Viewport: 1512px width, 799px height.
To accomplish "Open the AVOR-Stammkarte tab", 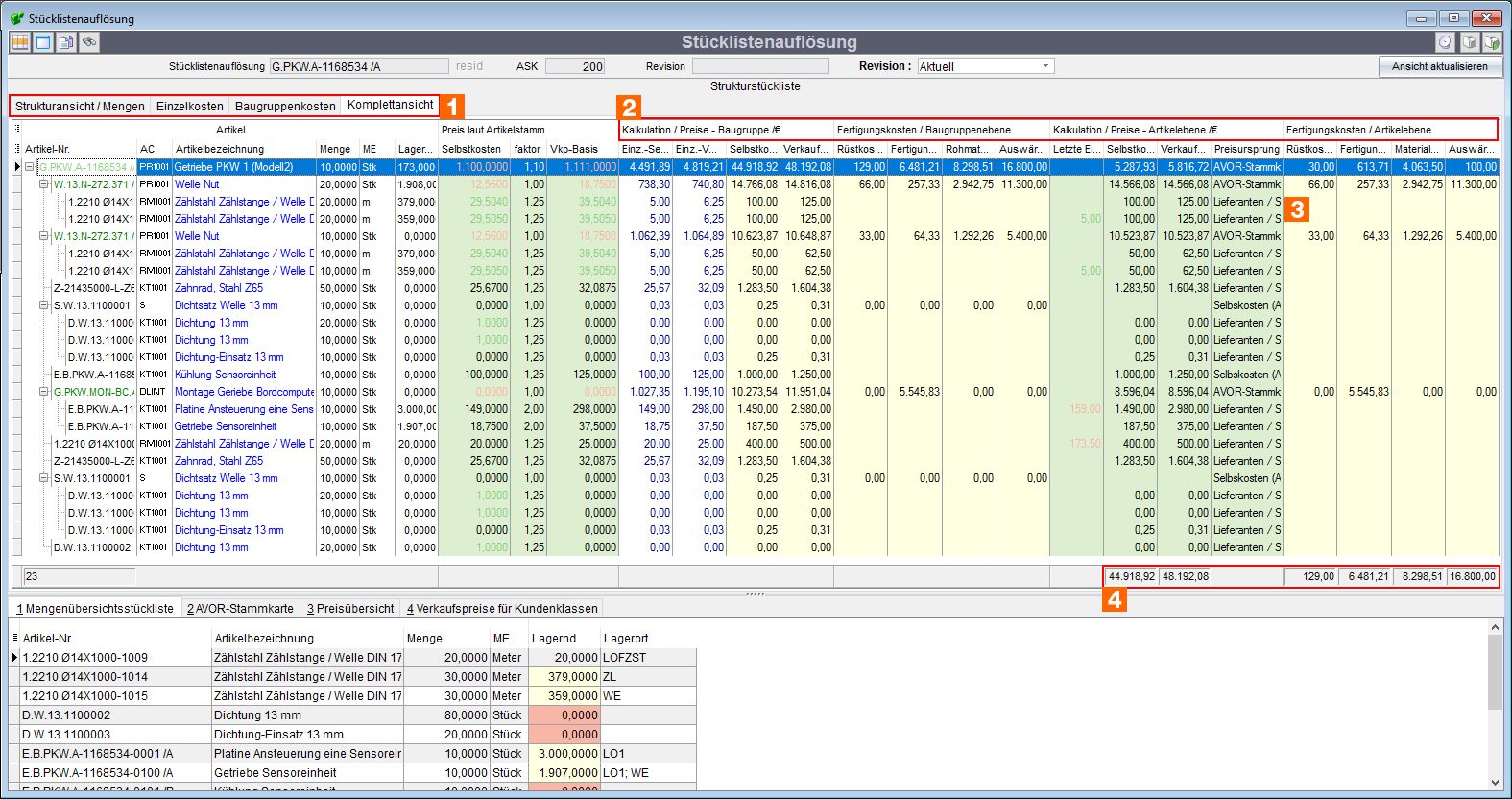I will pos(240,609).
